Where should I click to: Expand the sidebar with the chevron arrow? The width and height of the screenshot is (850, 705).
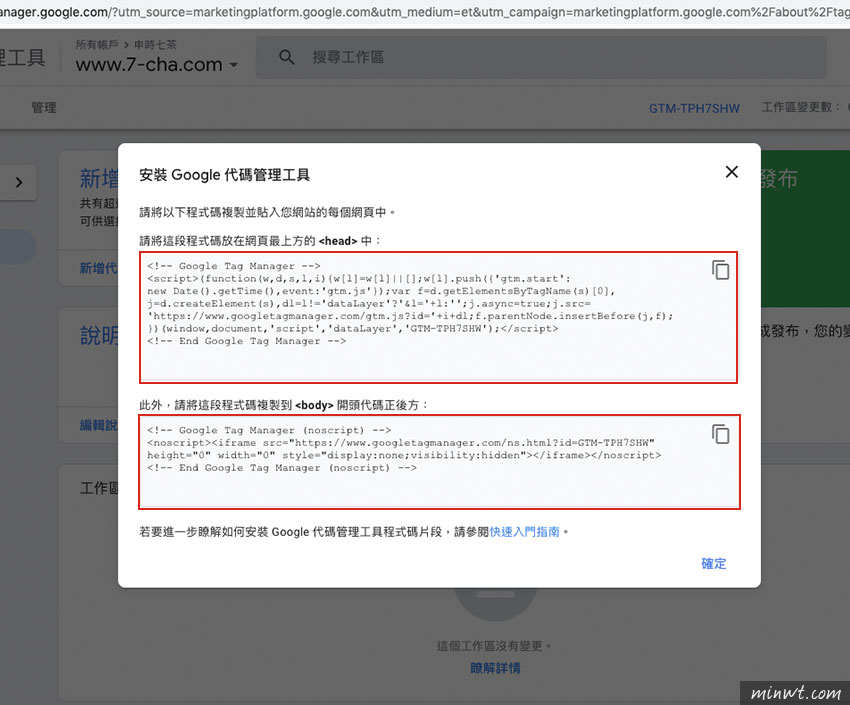coord(19,182)
